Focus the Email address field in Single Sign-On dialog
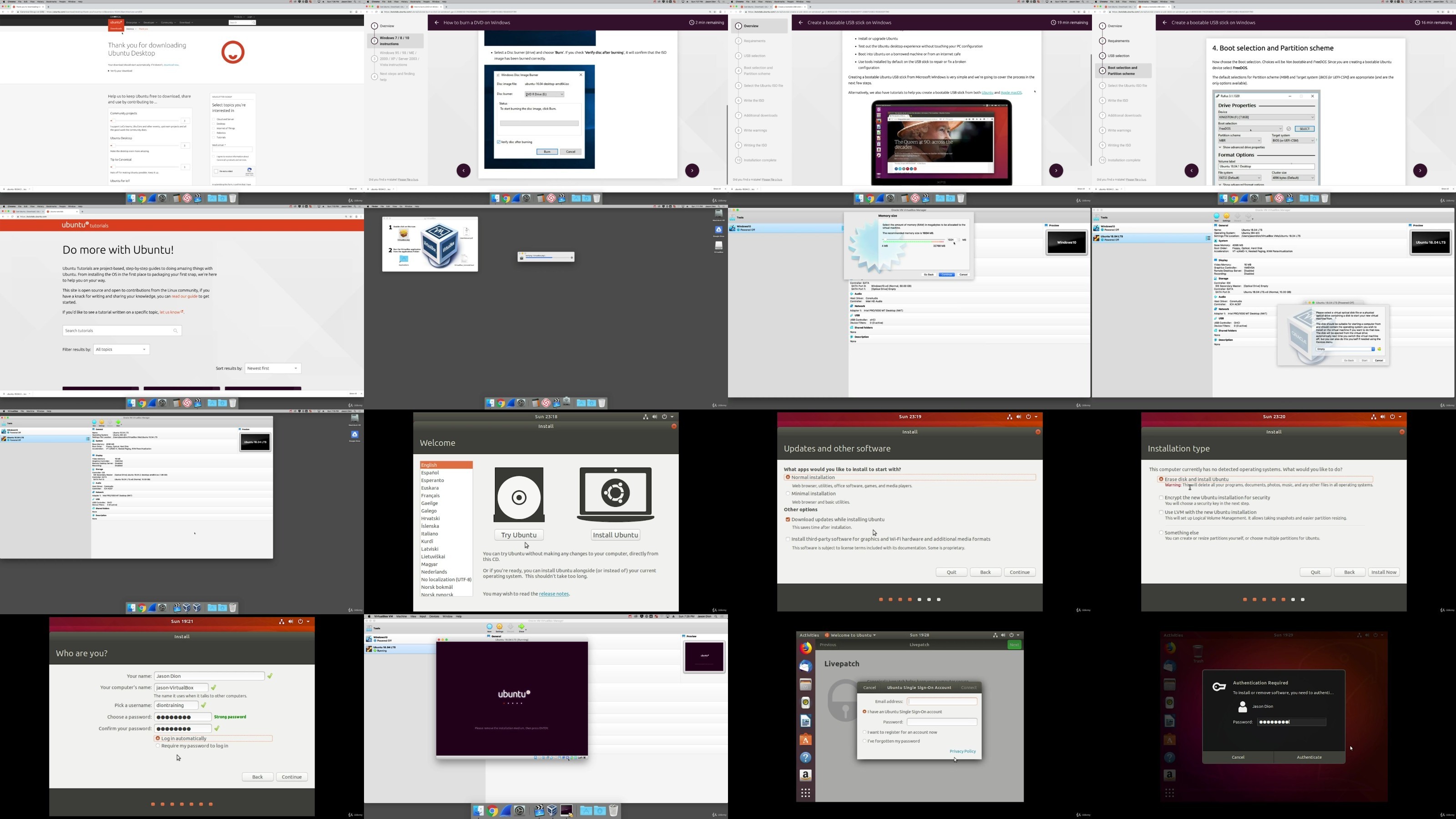This screenshot has height=819, width=1456. point(942,702)
